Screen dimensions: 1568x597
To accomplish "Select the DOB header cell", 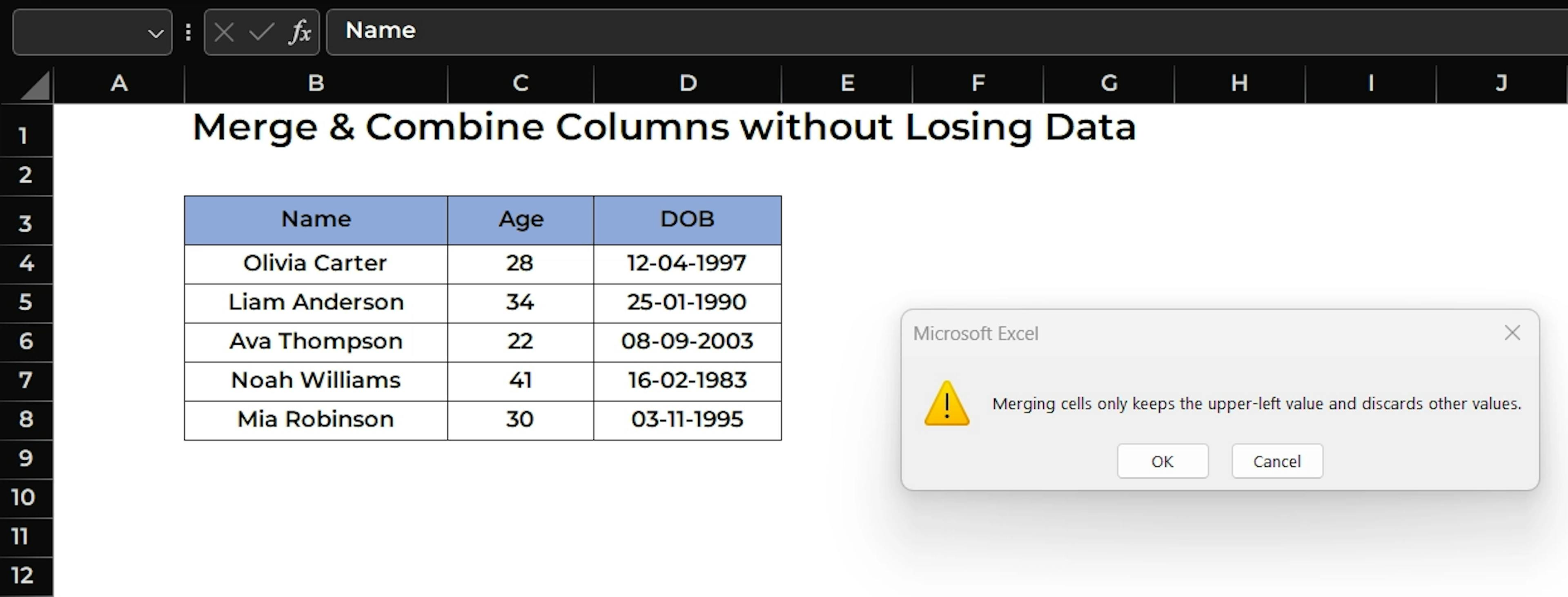I will tap(687, 220).
